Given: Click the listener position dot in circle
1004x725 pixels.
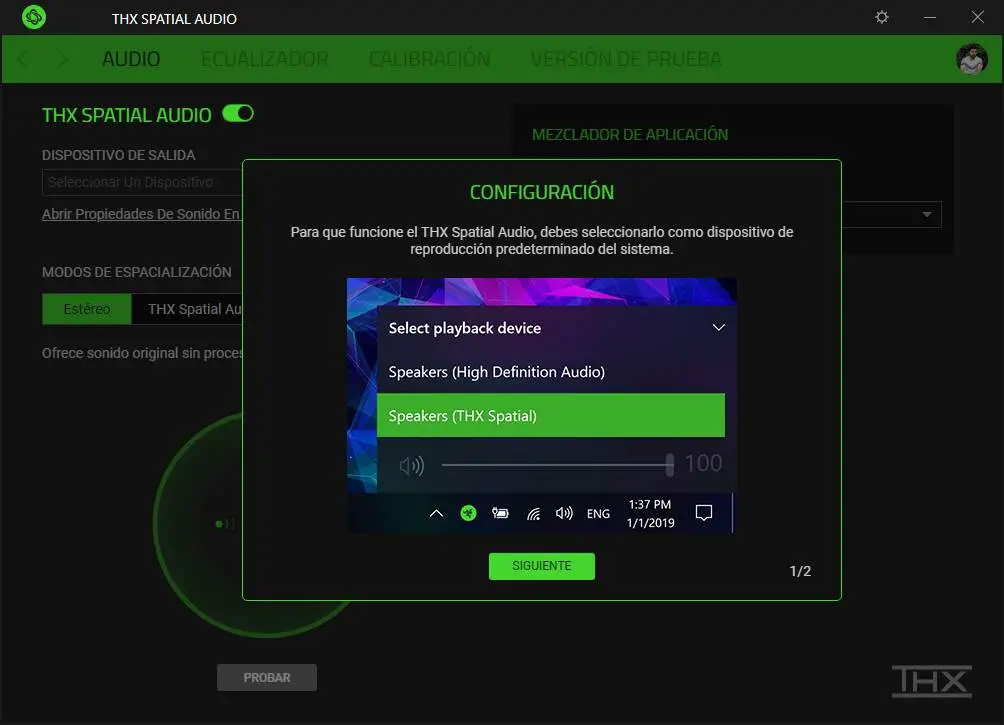Looking at the screenshot, I should tap(220, 524).
